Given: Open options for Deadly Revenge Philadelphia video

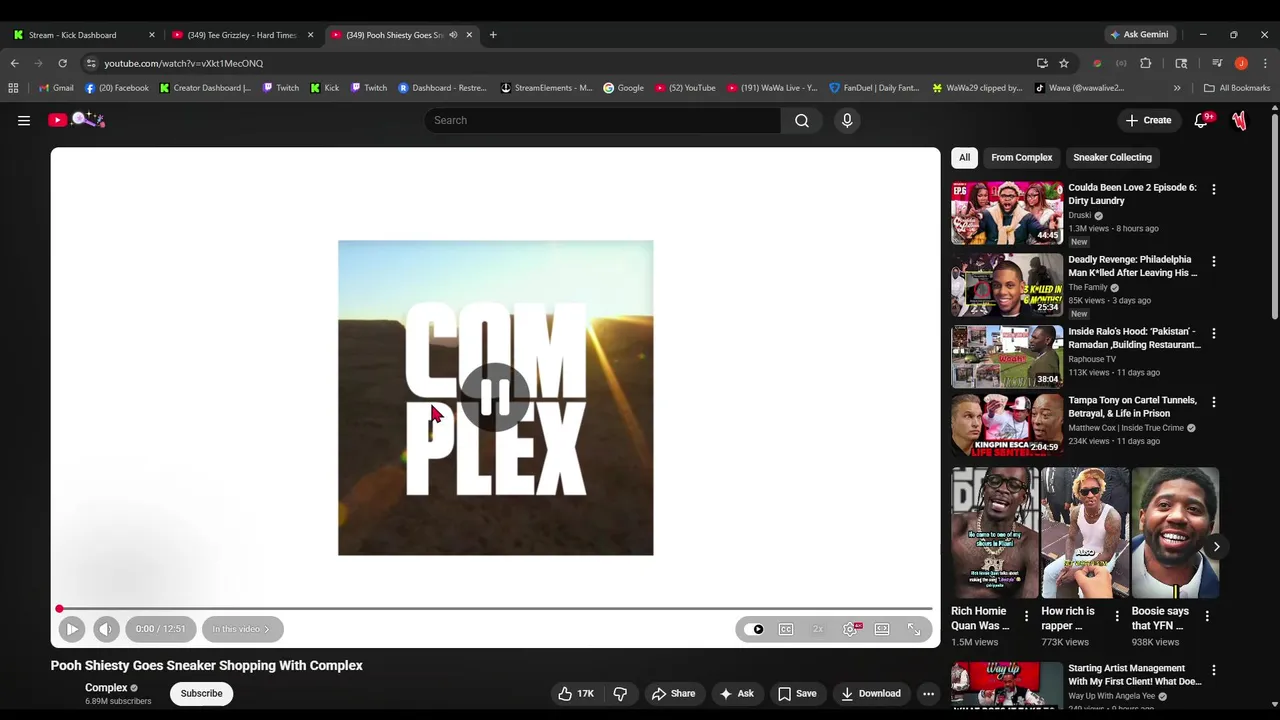Looking at the screenshot, I should [x=1214, y=261].
